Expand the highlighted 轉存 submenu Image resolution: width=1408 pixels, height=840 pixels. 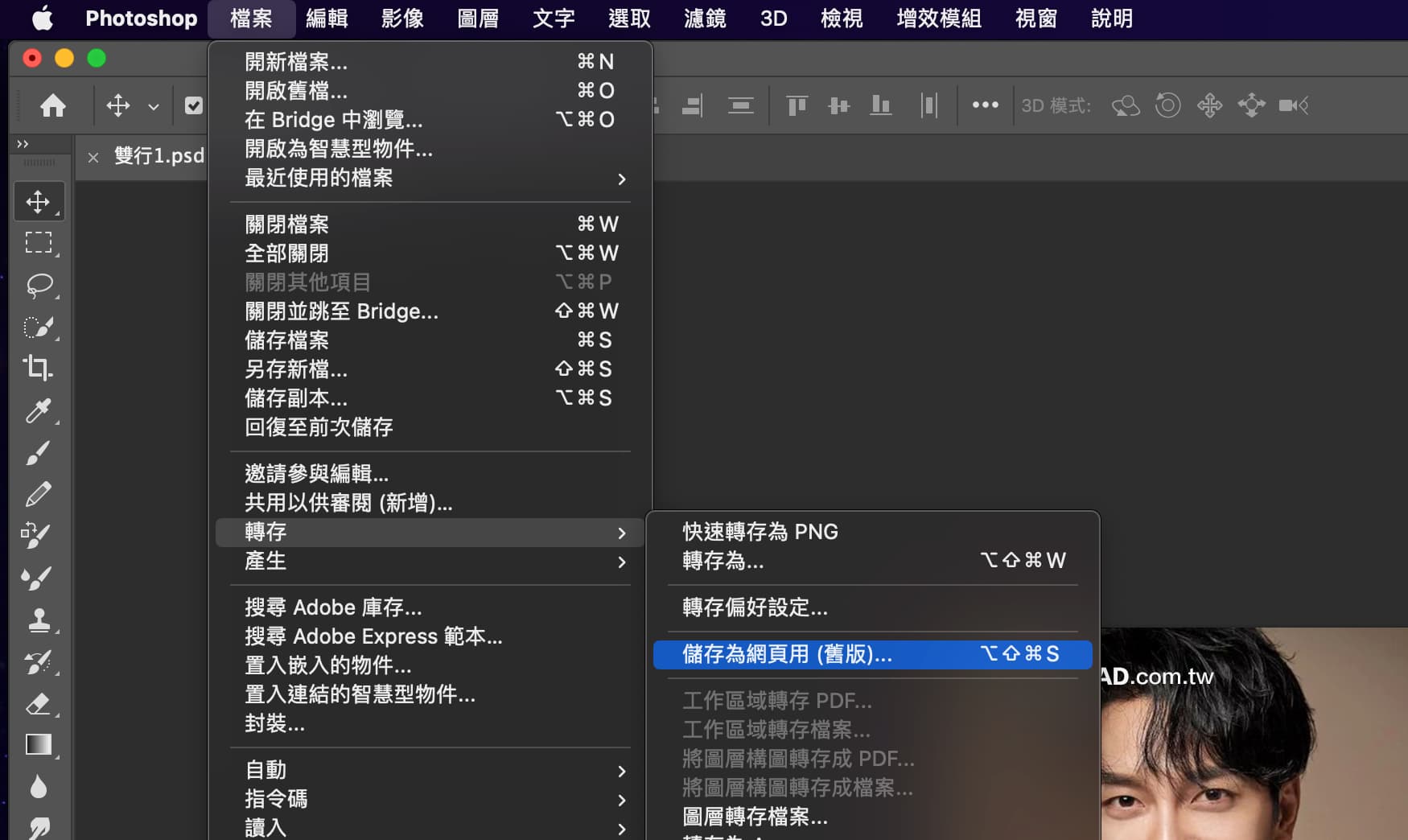[430, 532]
